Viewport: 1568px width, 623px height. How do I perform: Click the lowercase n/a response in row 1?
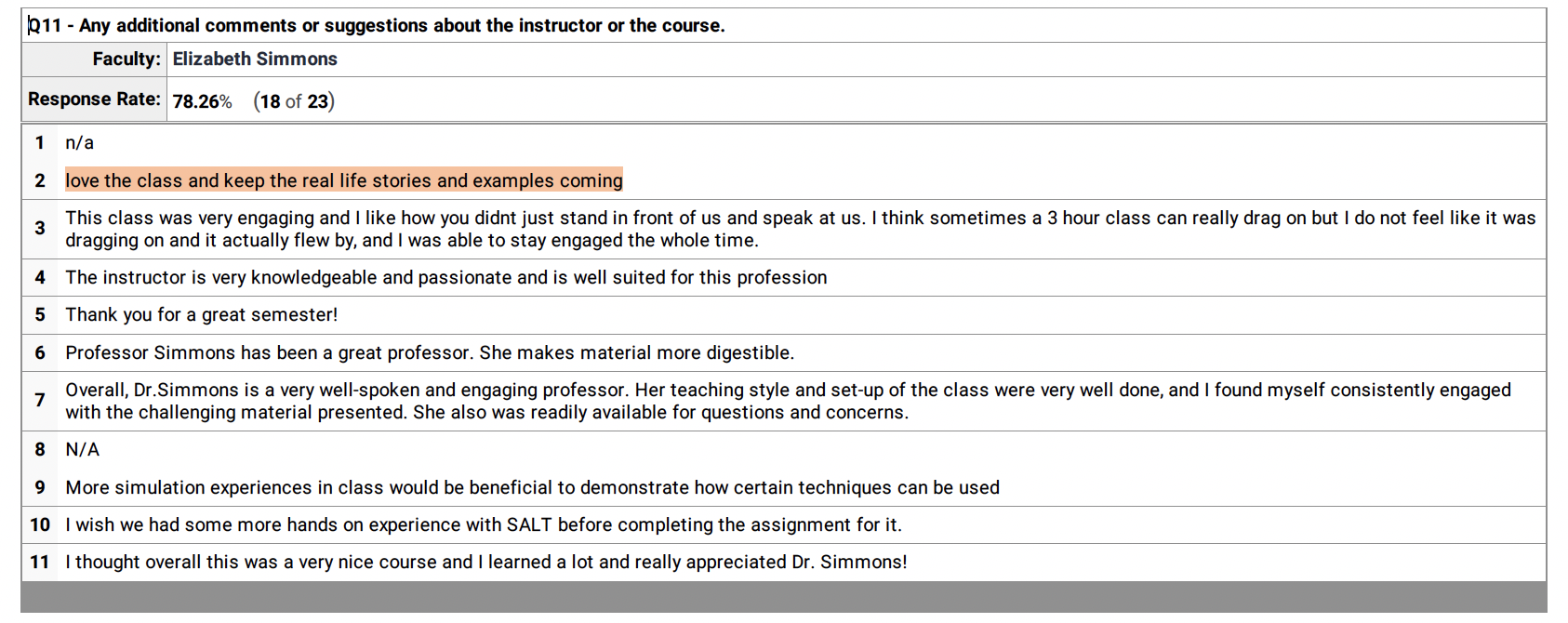[80, 143]
